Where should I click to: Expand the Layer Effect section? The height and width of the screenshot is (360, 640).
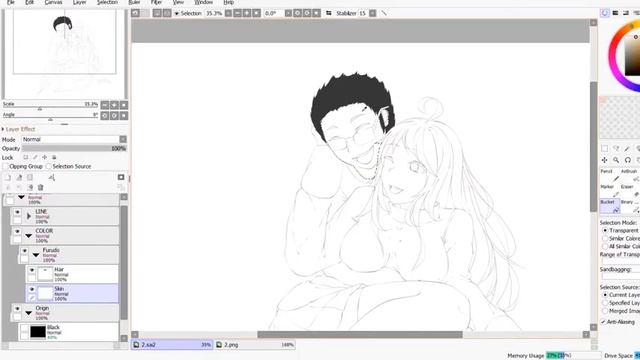pos(3,129)
